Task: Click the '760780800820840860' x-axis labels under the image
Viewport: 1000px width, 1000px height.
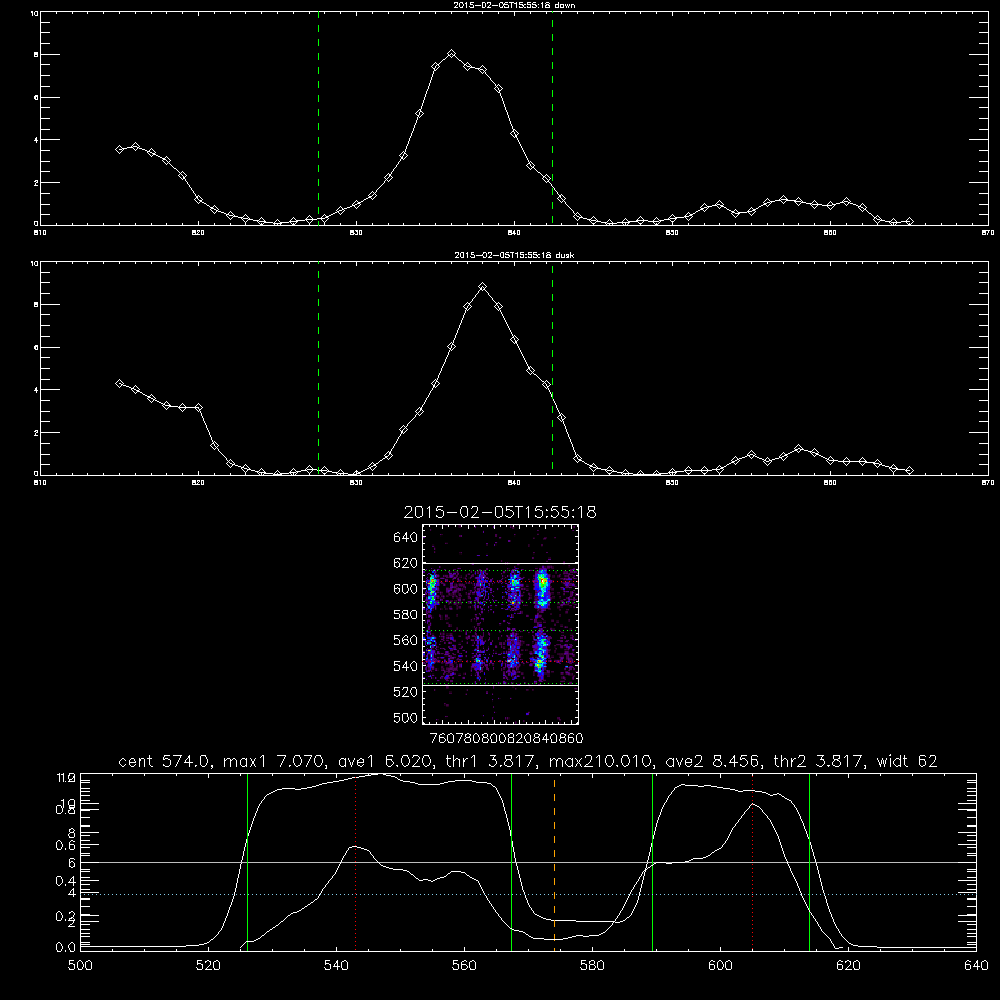Action: [x=507, y=738]
